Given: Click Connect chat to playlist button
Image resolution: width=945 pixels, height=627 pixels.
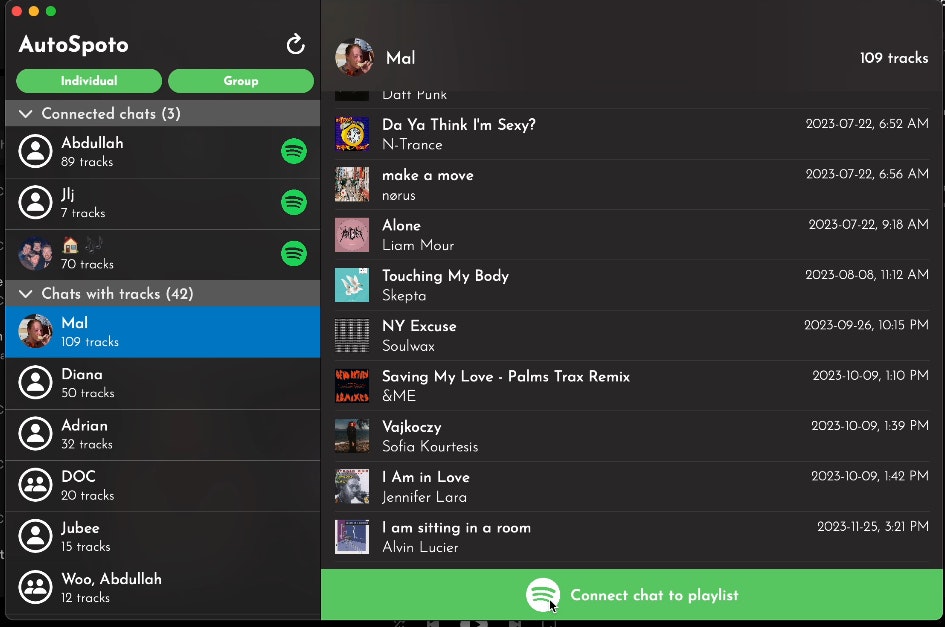Looking at the screenshot, I should coord(632,594).
